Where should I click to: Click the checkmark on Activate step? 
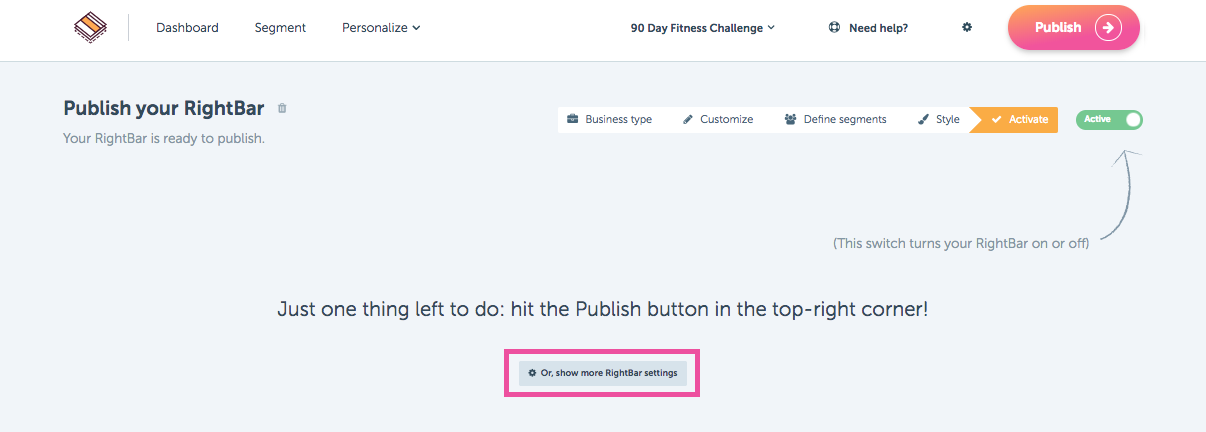(996, 119)
